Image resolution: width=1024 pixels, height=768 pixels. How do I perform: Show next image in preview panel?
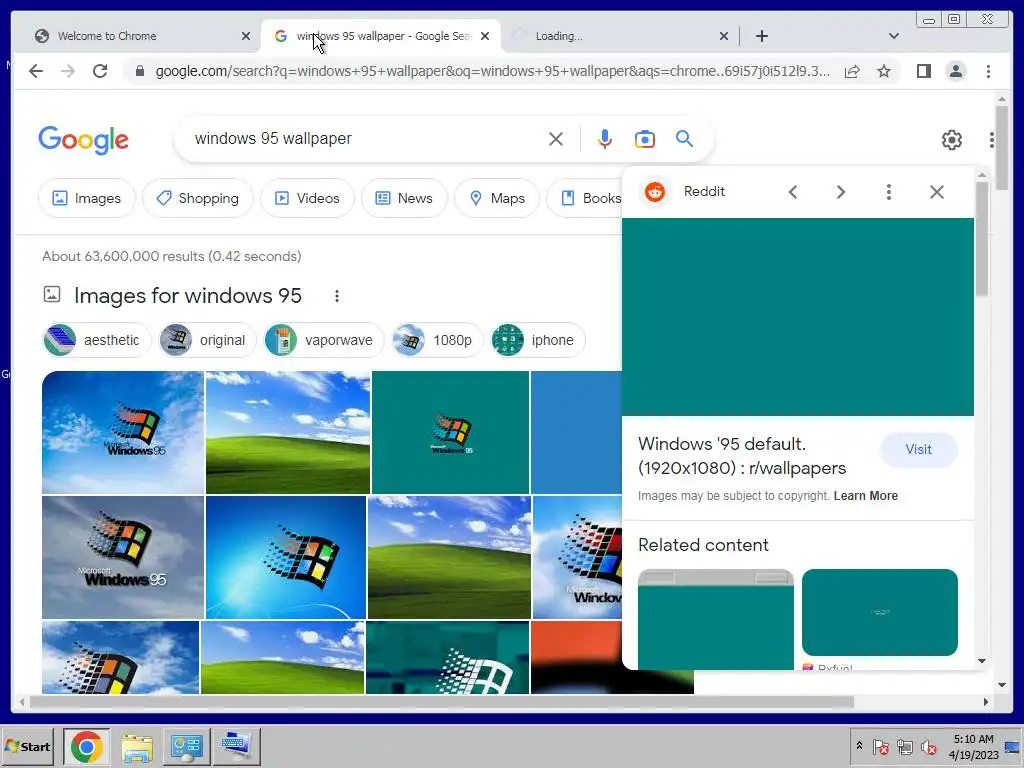coord(840,192)
